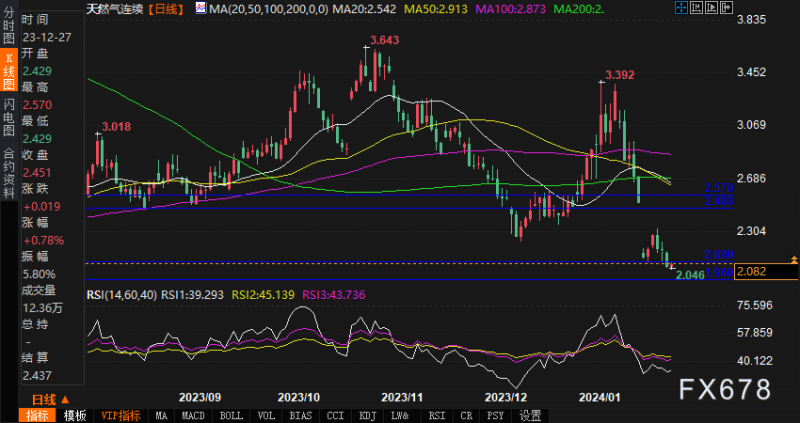The height and width of the screenshot is (423, 800).
Task: Click the RSI(14,60,40) parameter label
Action: (122, 295)
